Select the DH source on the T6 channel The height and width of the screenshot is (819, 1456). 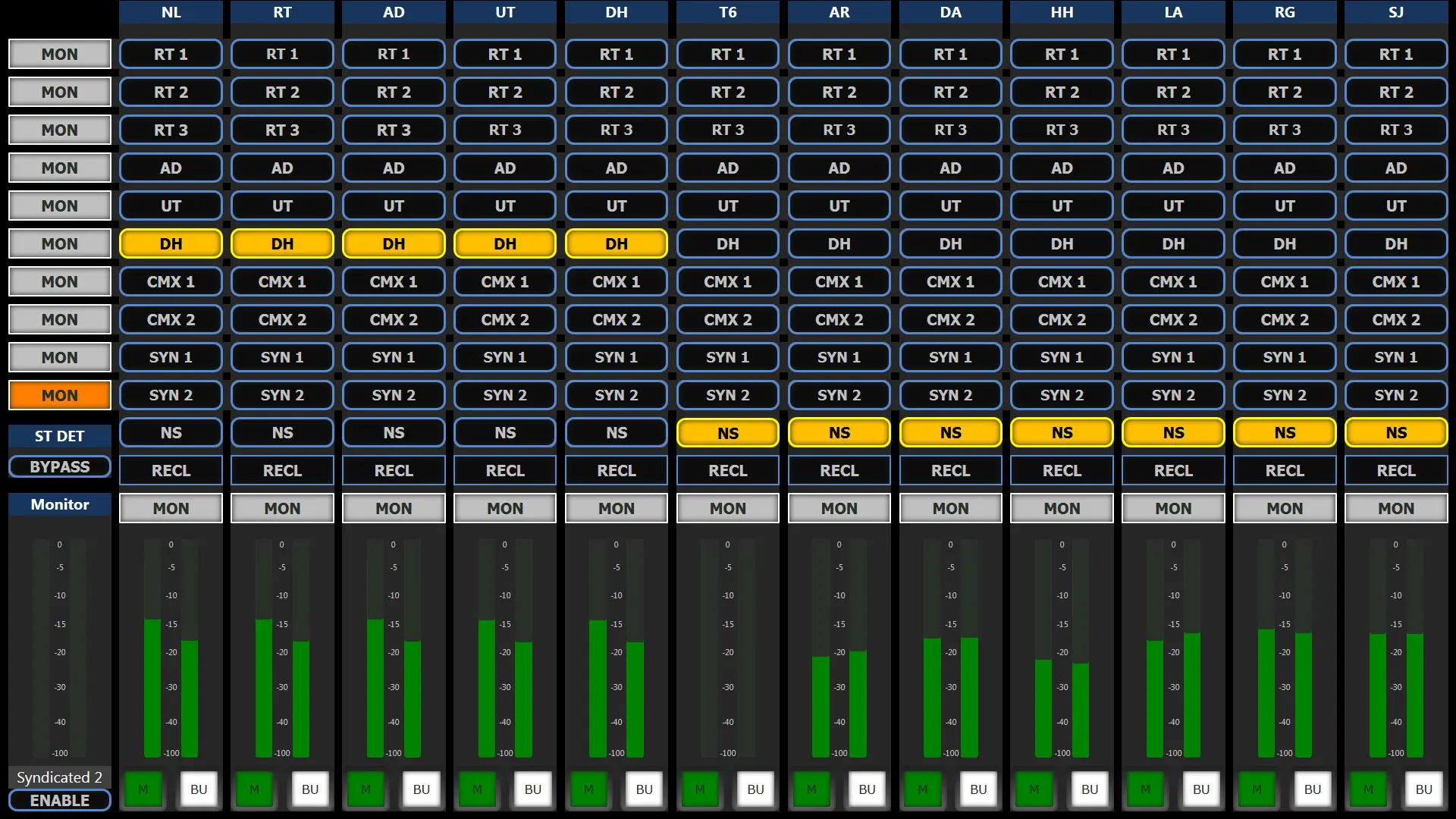[x=728, y=243]
